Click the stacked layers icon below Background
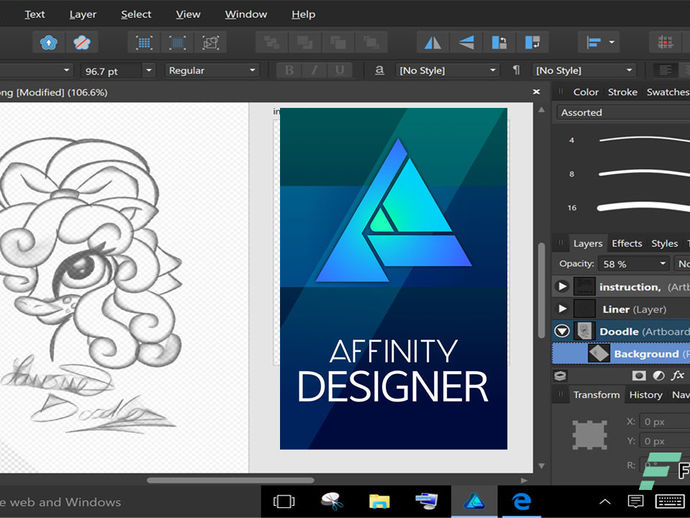Screen dimensions: 690x518 560,376
